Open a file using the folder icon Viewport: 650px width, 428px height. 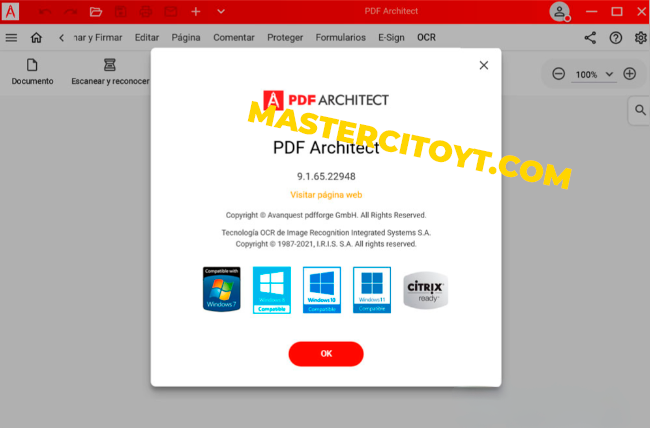(x=96, y=12)
